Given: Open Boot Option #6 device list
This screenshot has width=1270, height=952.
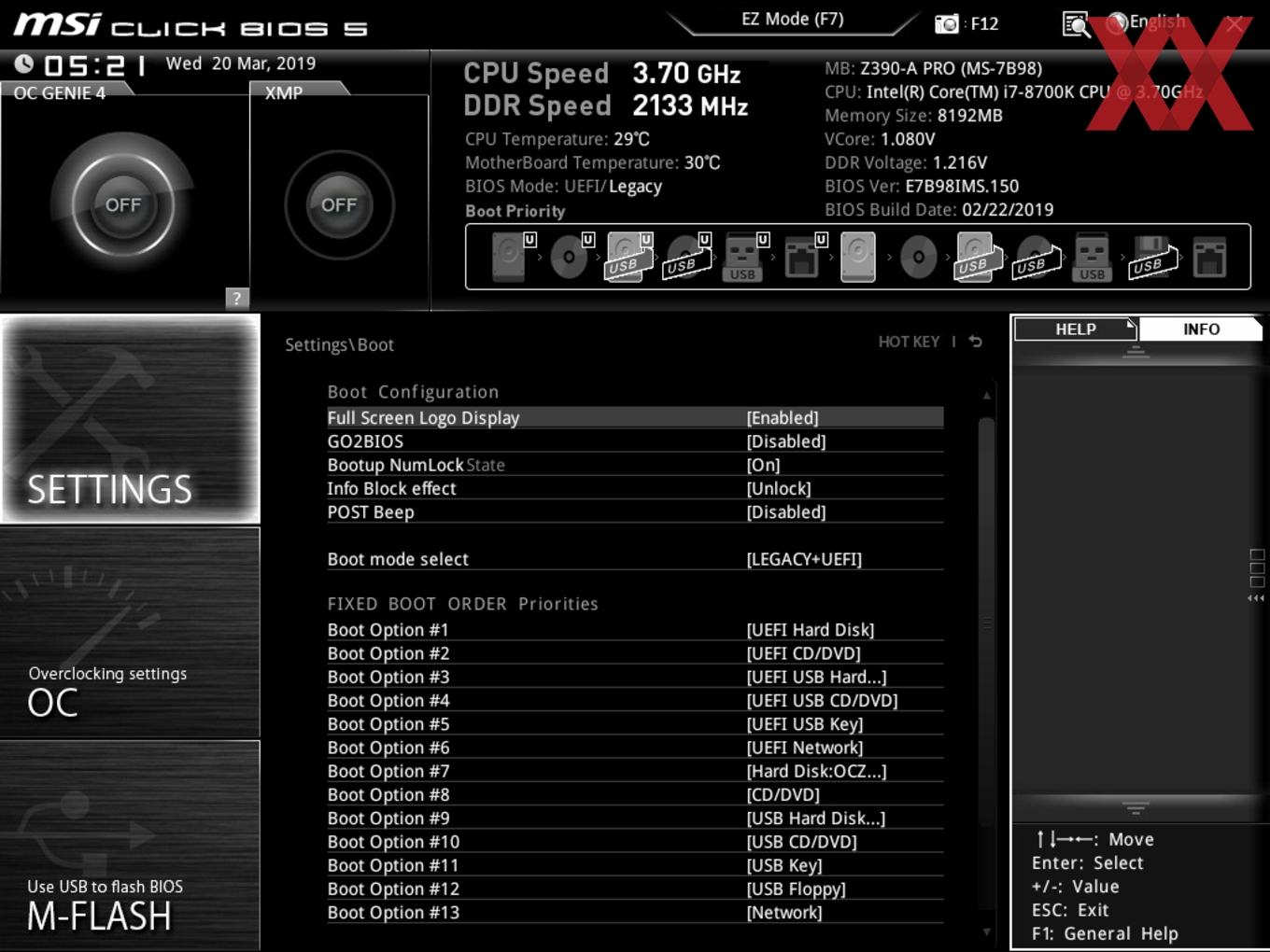Looking at the screenshot, I should coord(635,748).
